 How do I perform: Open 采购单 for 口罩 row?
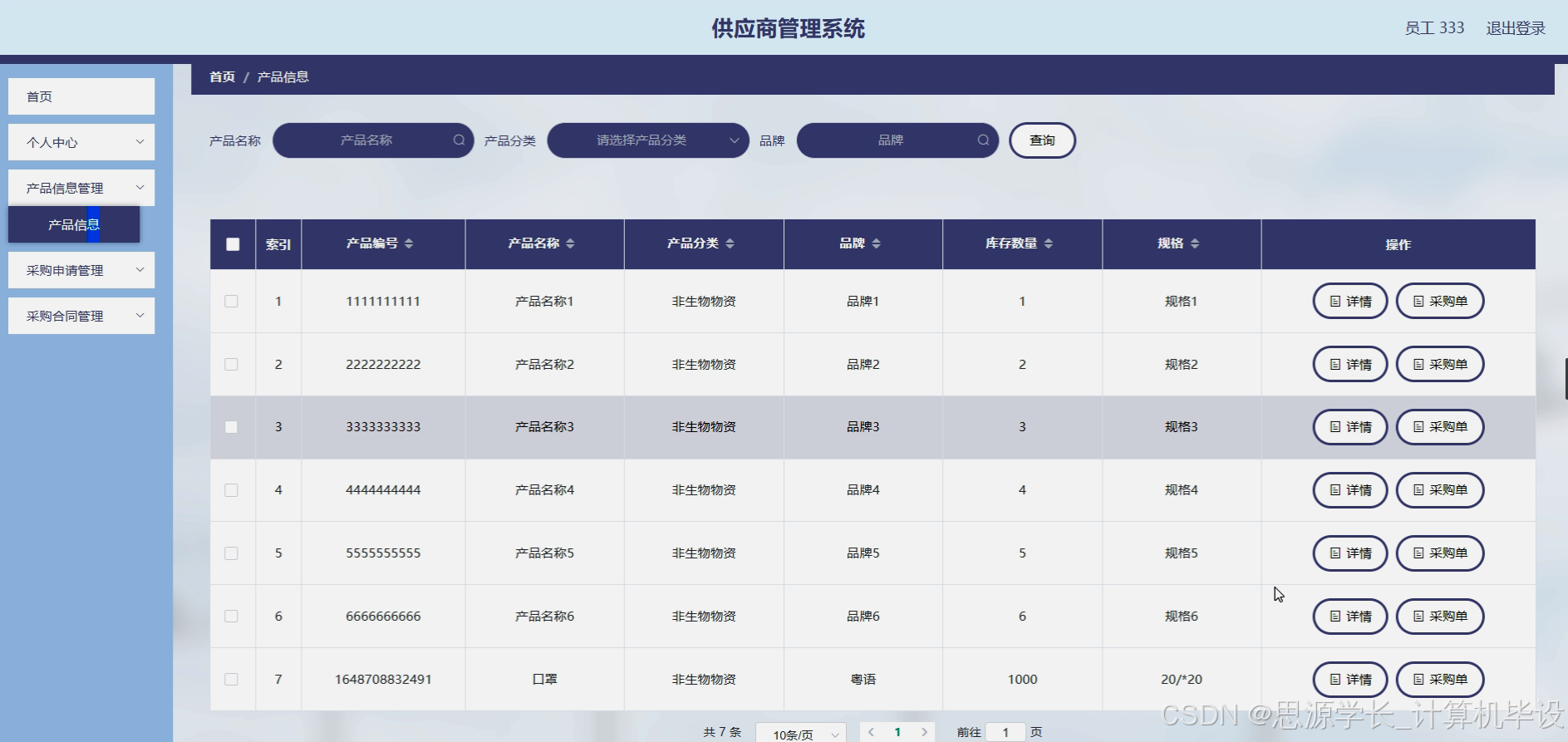(1440, 680)
